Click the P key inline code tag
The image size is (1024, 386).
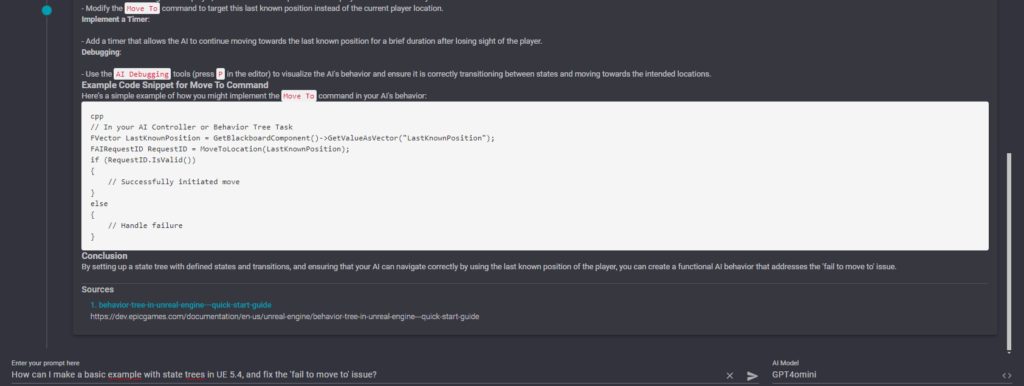coord(220,74)
